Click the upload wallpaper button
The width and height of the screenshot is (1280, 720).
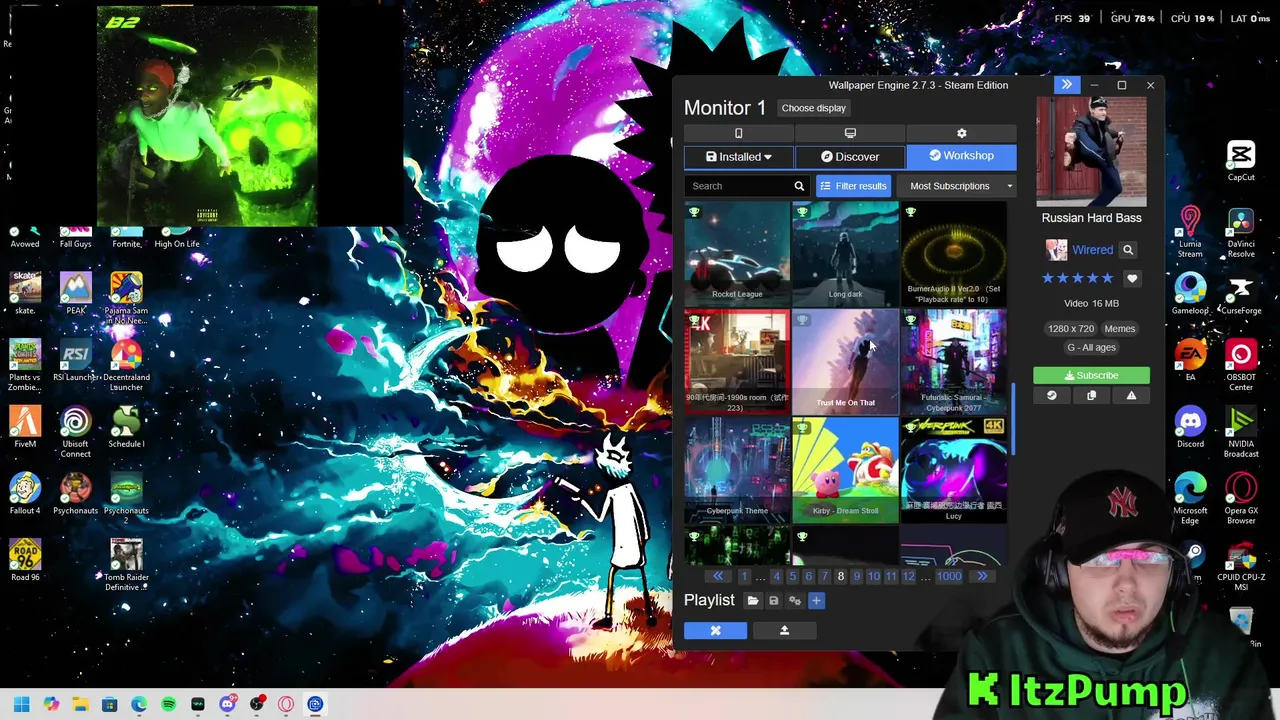click(x=784, y=630)
